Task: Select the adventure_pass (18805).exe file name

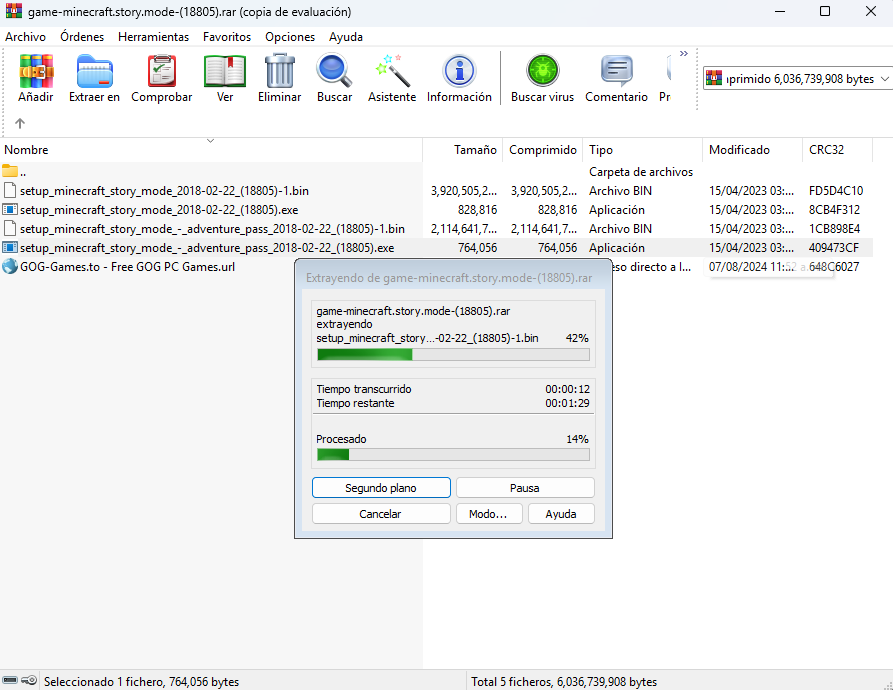Action: point(207,248)
